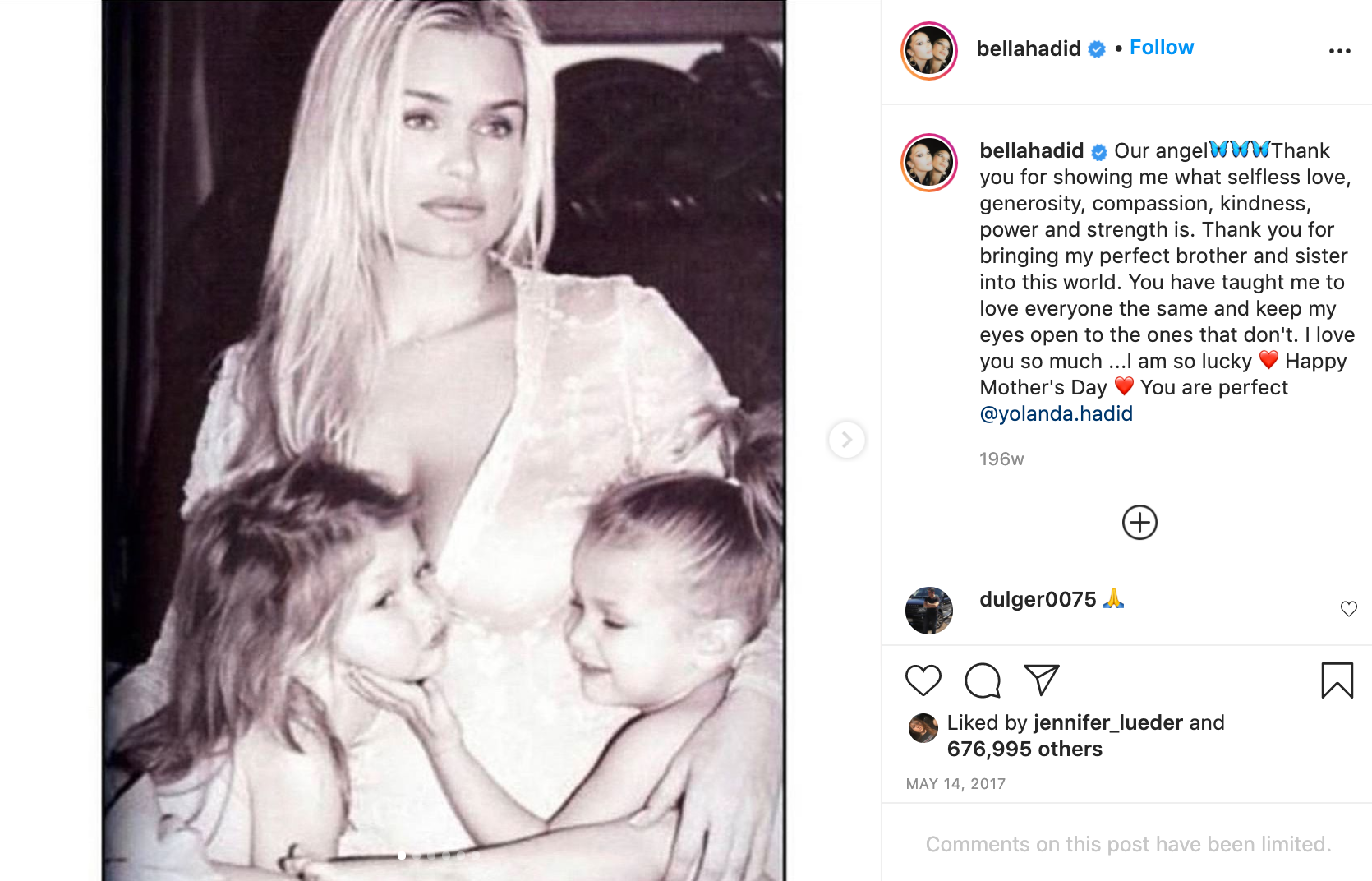This screenshot has width=1372, height=881.
Task: View bellahadid's story from header avatar
Action: point(929,51)
